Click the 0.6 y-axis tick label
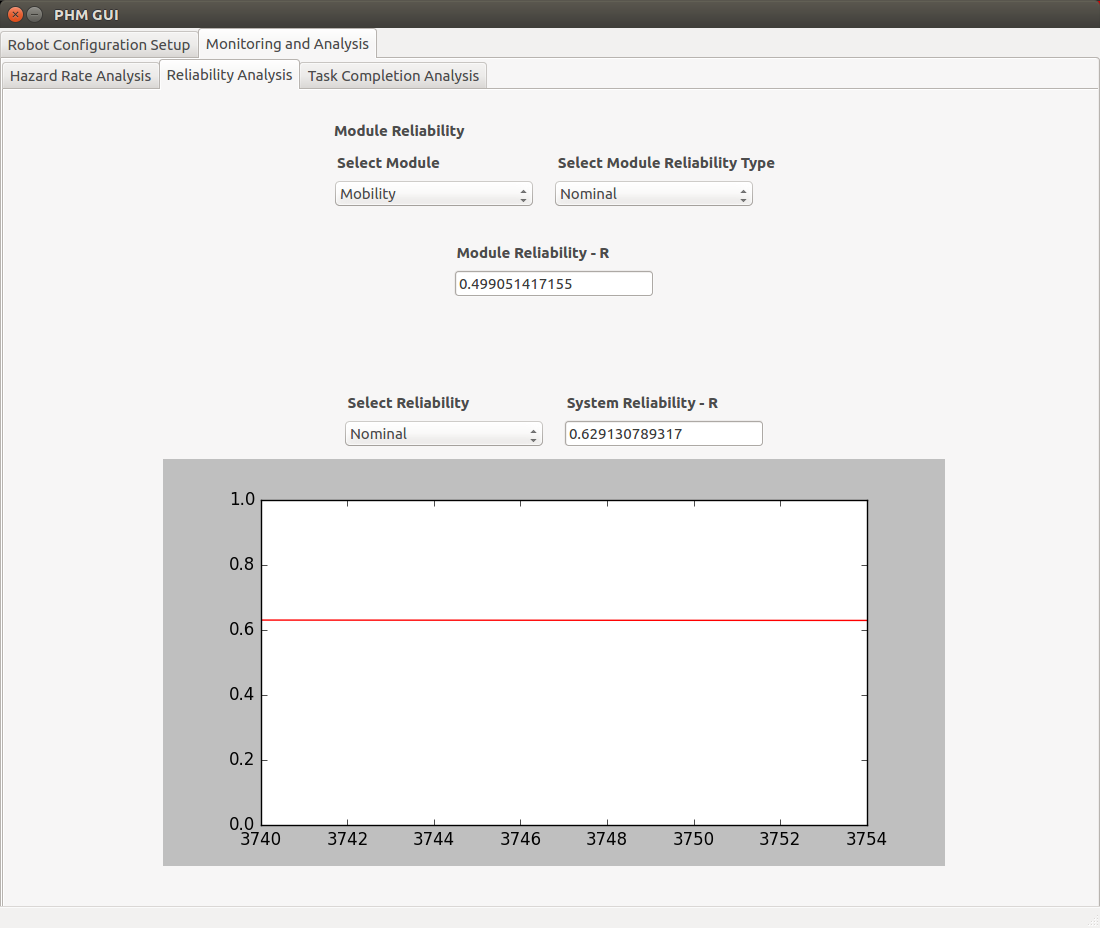 tap(242, 629)
